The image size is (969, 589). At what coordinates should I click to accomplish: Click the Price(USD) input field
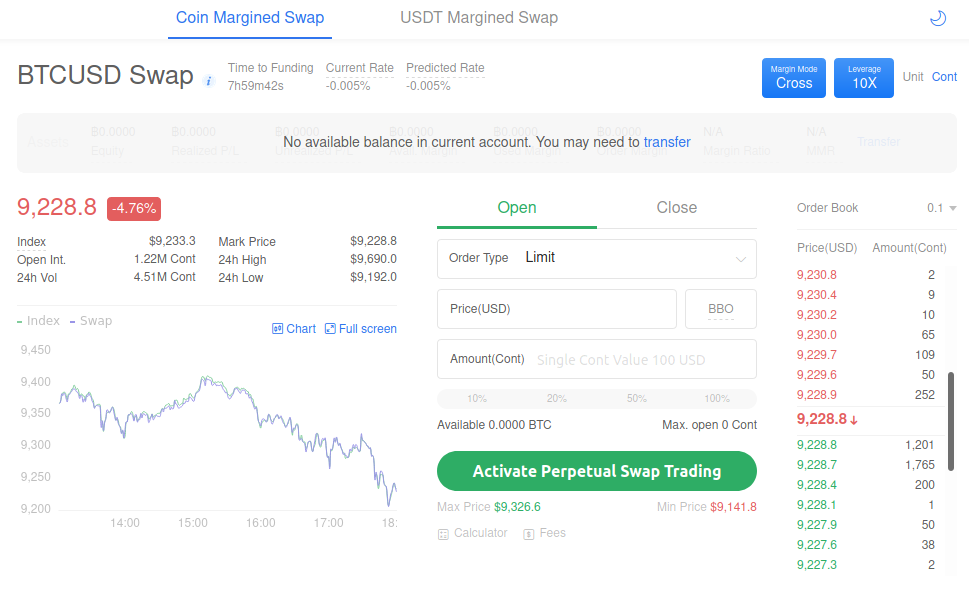tap(557, 309)
